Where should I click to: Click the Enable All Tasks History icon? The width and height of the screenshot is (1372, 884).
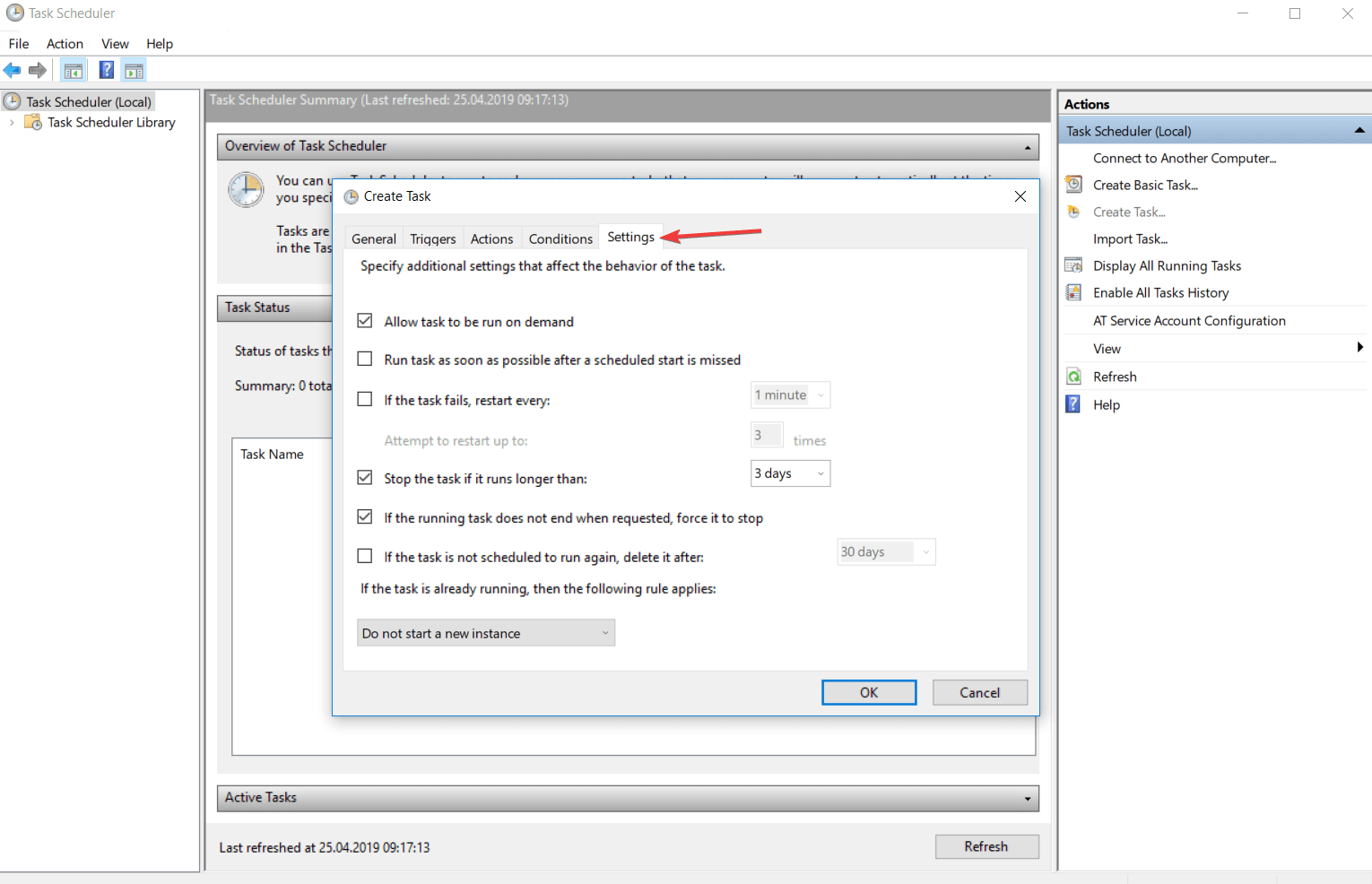tap(1073, 292)
